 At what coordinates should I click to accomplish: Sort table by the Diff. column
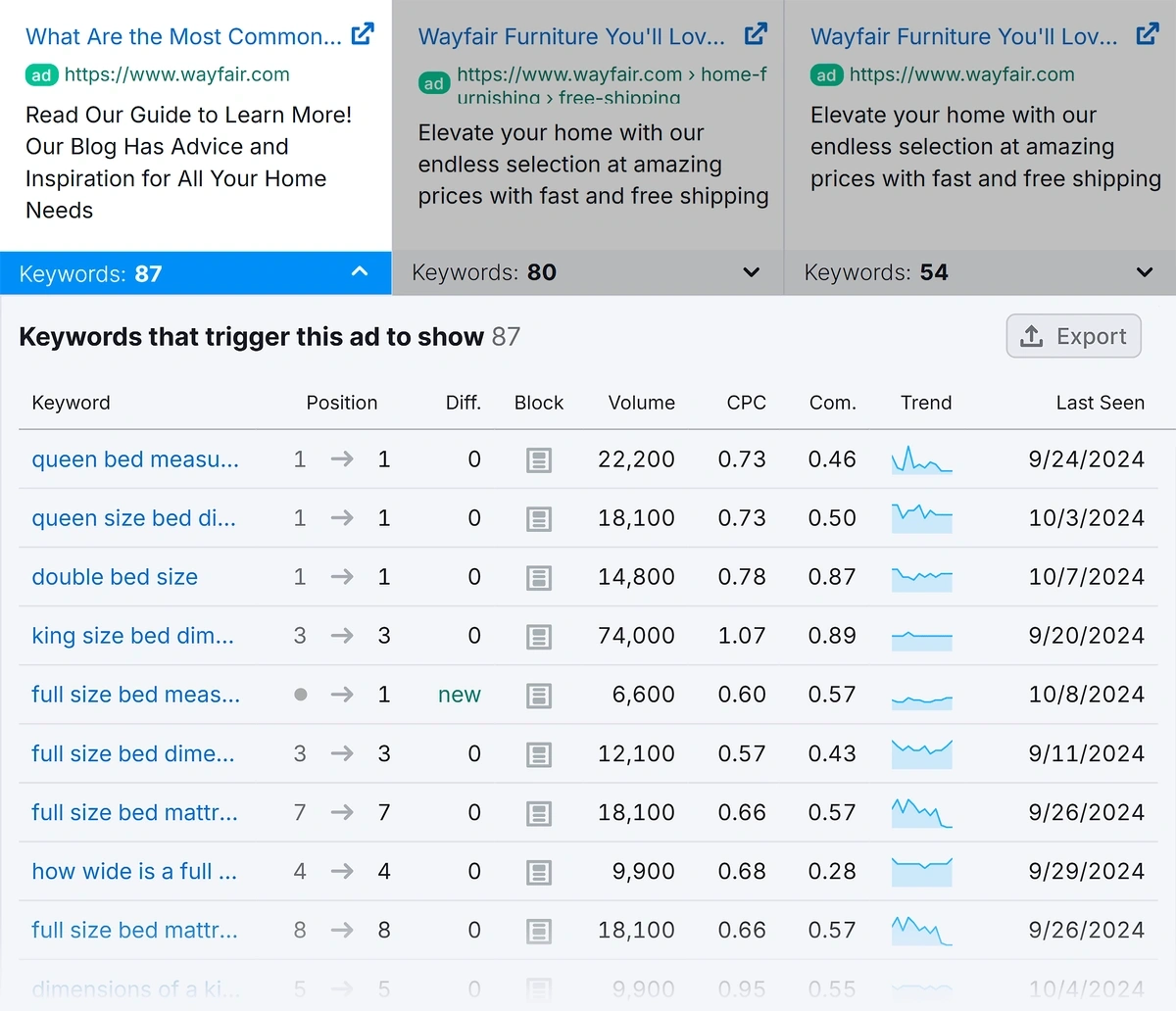(x=464, y=403)
